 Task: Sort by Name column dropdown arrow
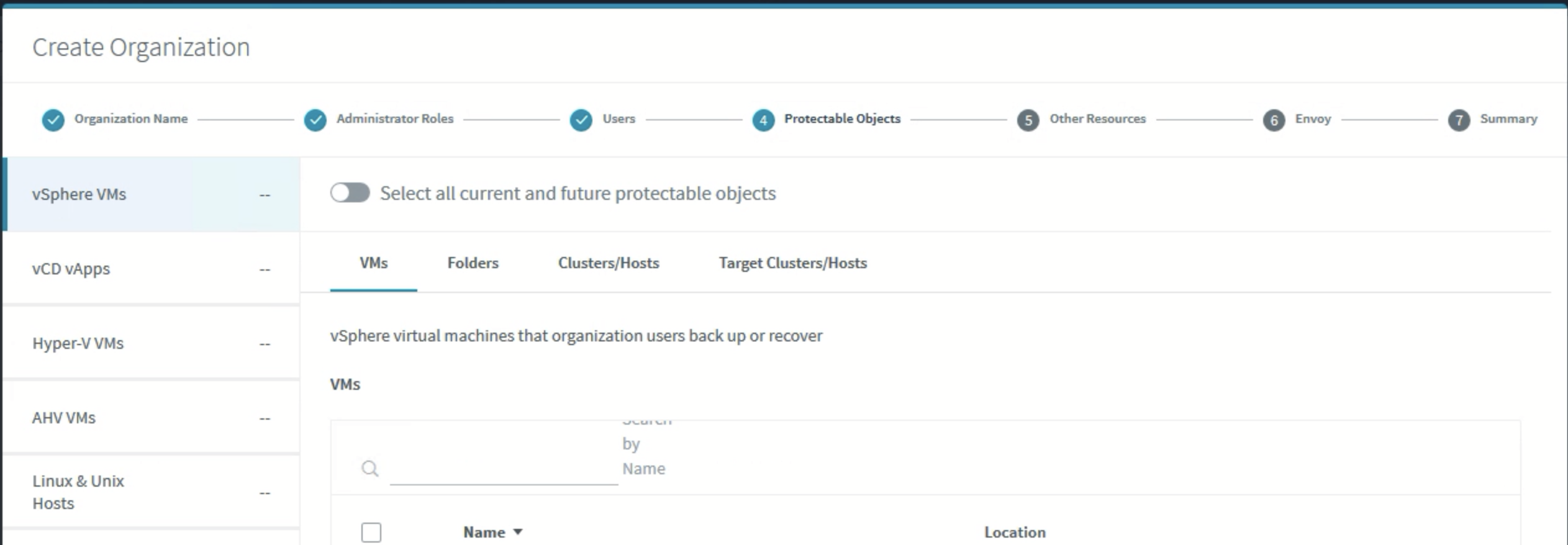click(518, 532)
